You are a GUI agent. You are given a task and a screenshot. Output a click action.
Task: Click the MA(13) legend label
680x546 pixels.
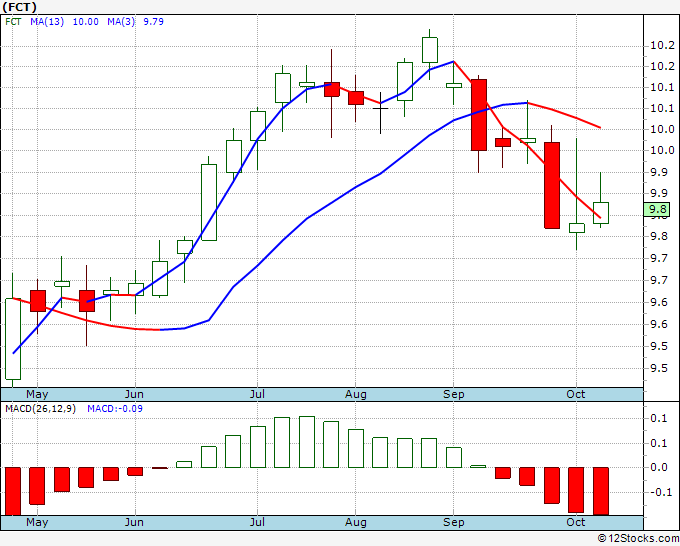(x=47, y=22)
